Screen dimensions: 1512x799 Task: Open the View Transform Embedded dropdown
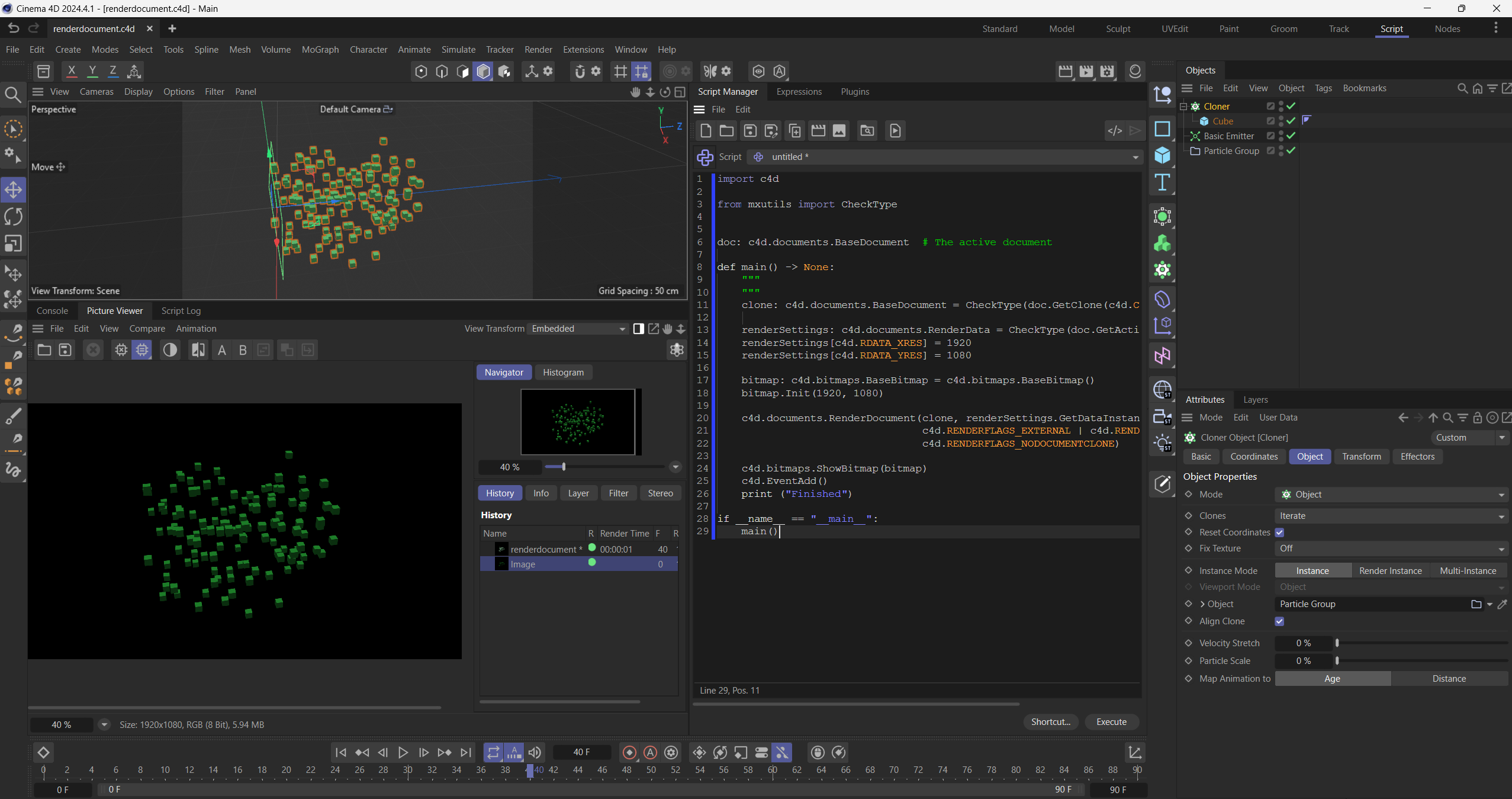(578, 329)
